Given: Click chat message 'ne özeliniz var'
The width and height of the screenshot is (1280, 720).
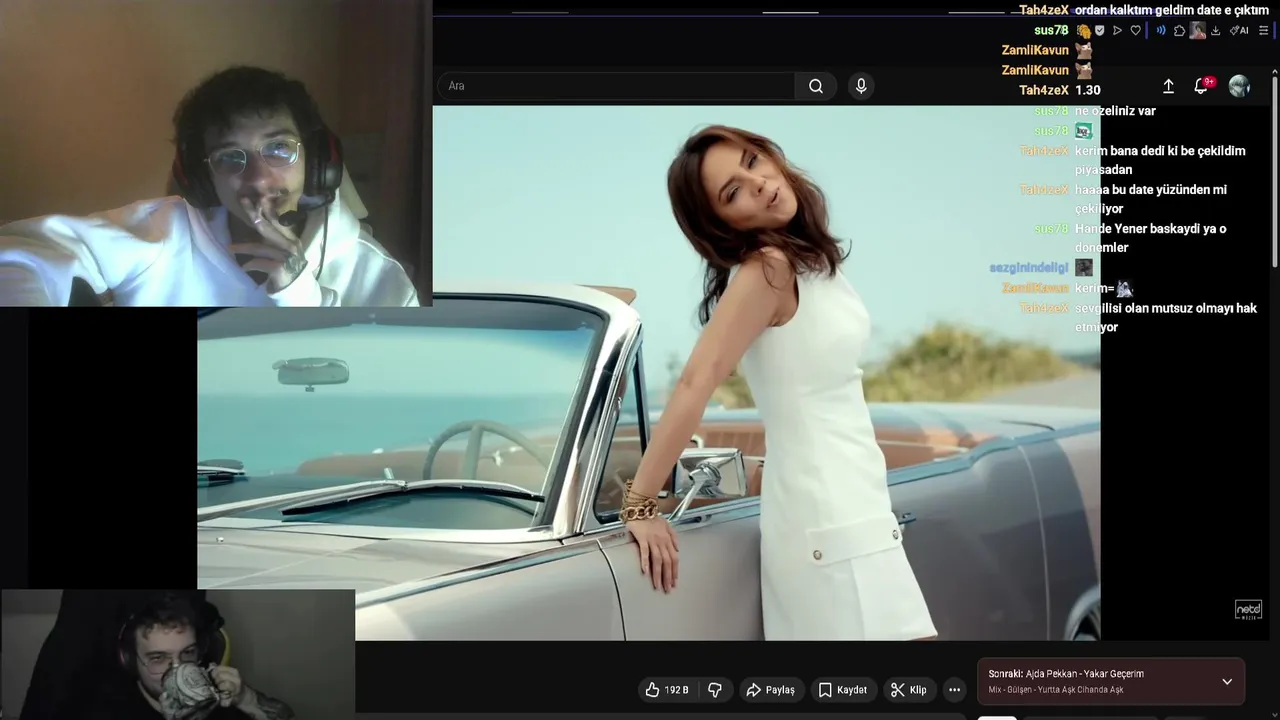Looking at the screenshot, I should [x=1115, y=111].
